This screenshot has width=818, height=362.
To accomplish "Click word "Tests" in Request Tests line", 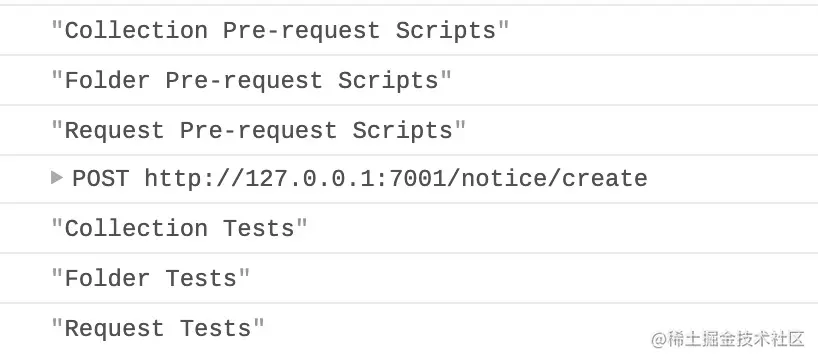I will [215, 329].
